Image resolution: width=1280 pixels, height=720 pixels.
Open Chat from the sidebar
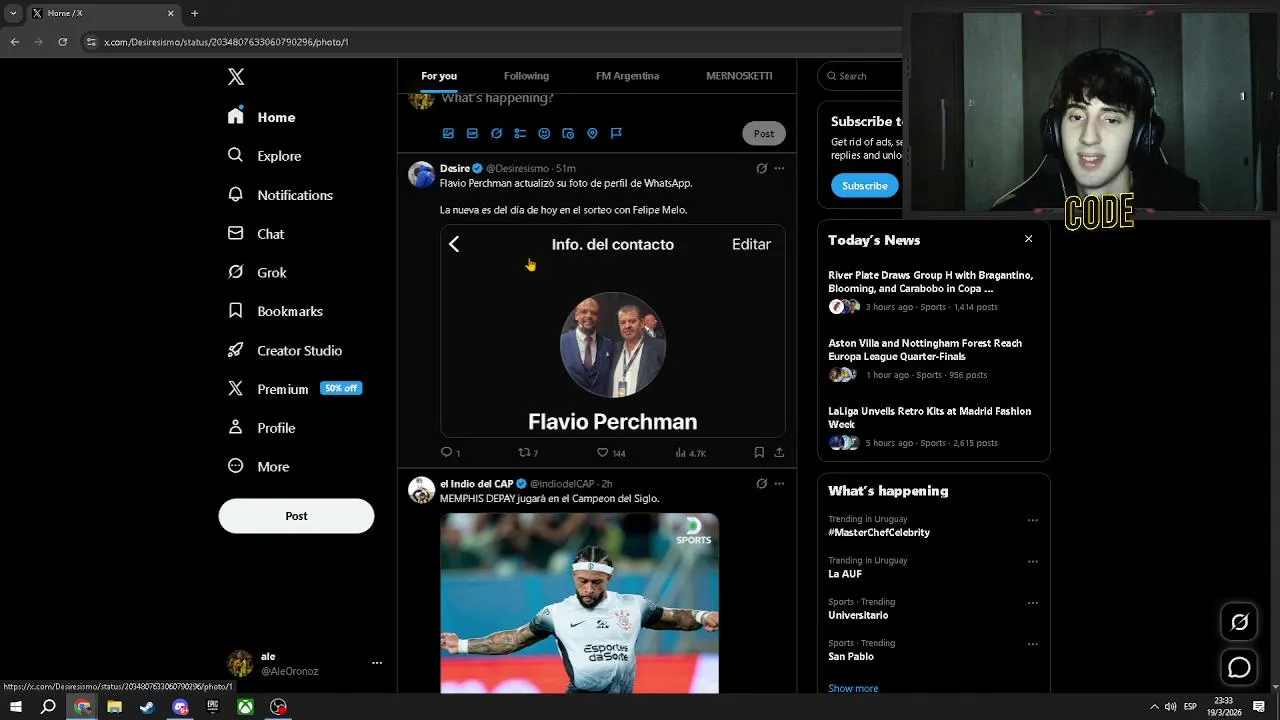pyautogui.click(x=257, y=234)
